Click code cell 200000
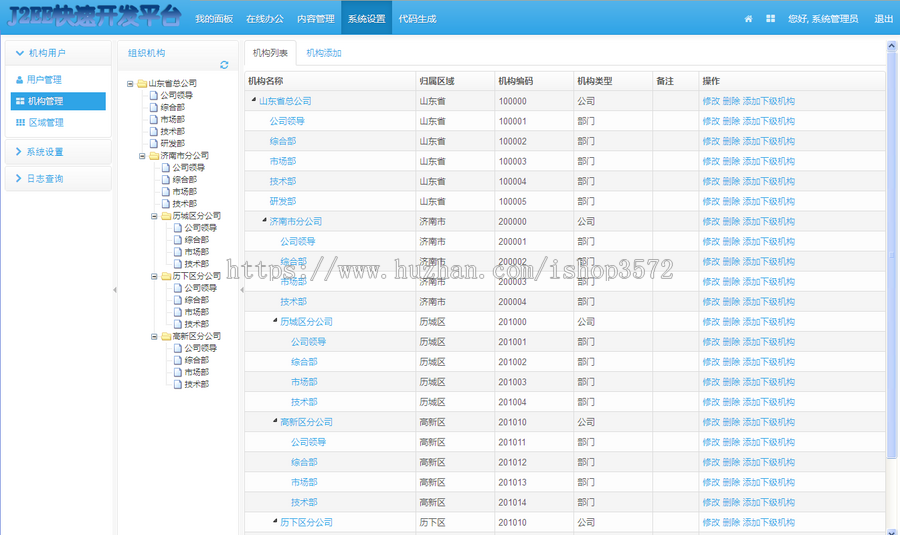This screenshot has height=535, width=900. click(x=513, y=222)
